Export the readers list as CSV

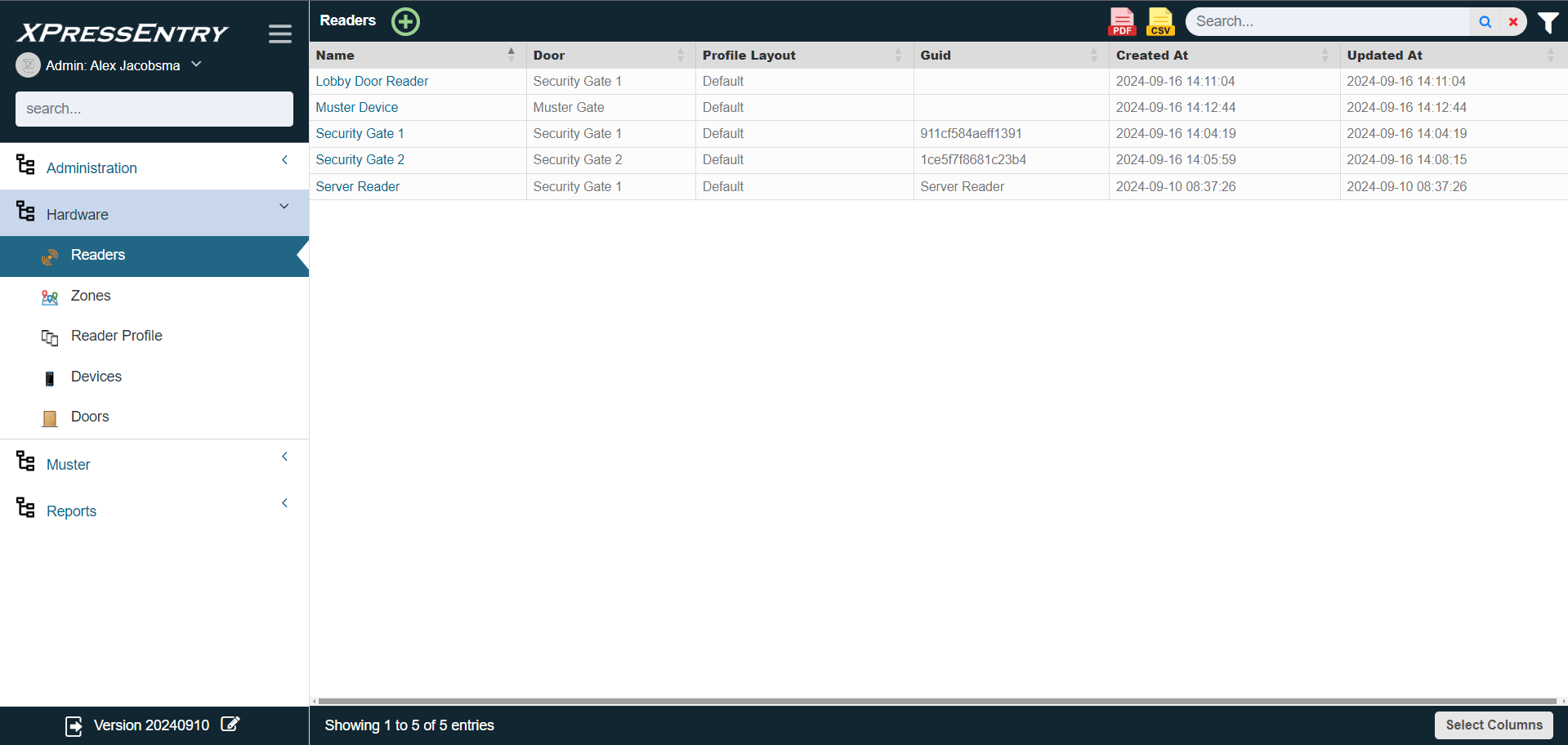(1159, 21)
